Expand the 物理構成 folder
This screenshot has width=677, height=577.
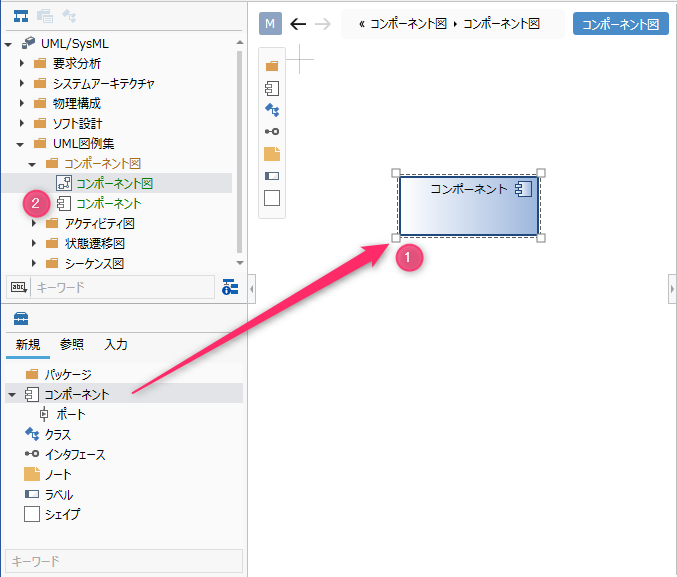(x=21, y=103)
